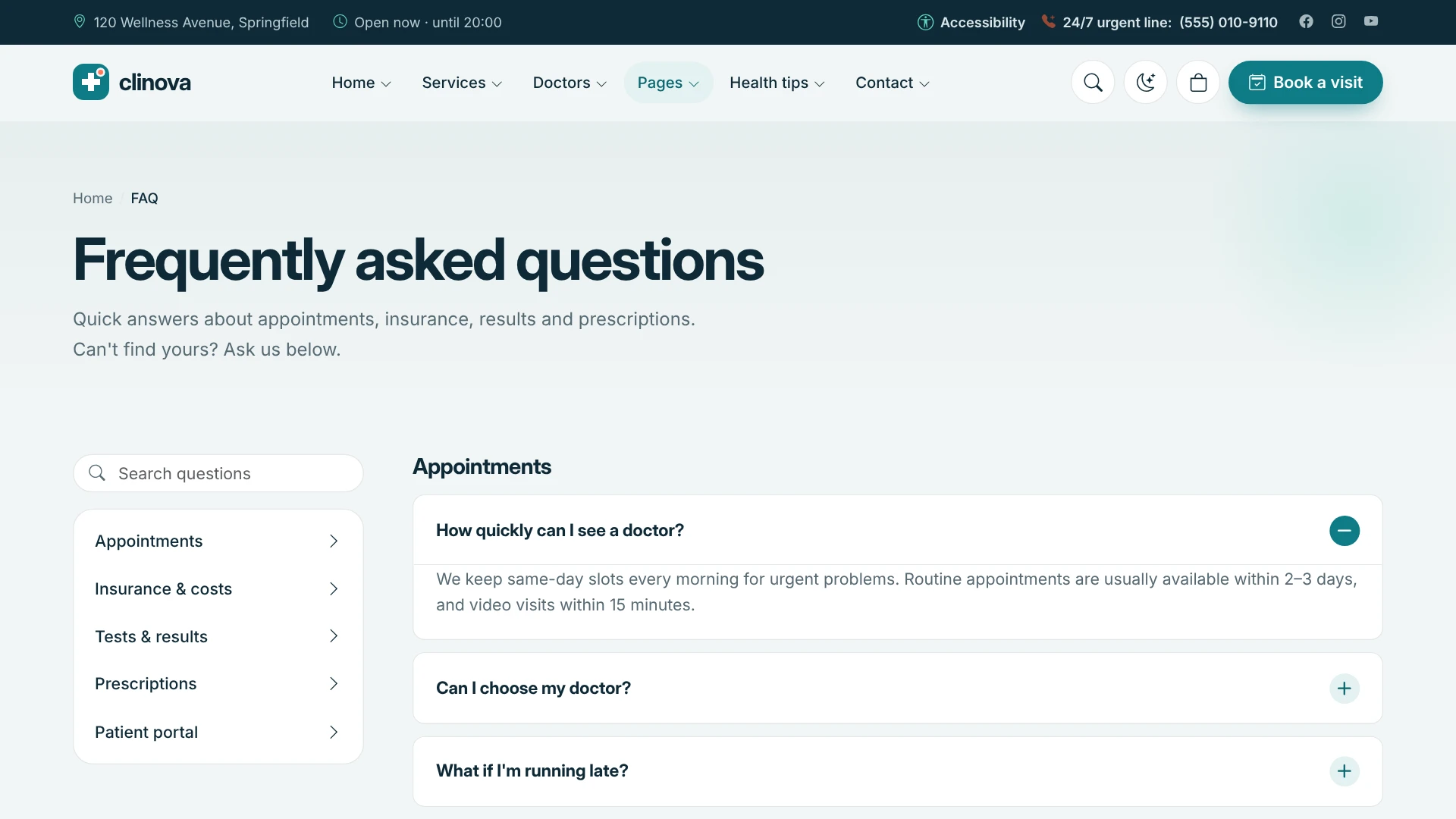The width and height of the screenshot is (1456, 819).
Task: Select Insurance & costs category
Action: click(x=218, y=588)
